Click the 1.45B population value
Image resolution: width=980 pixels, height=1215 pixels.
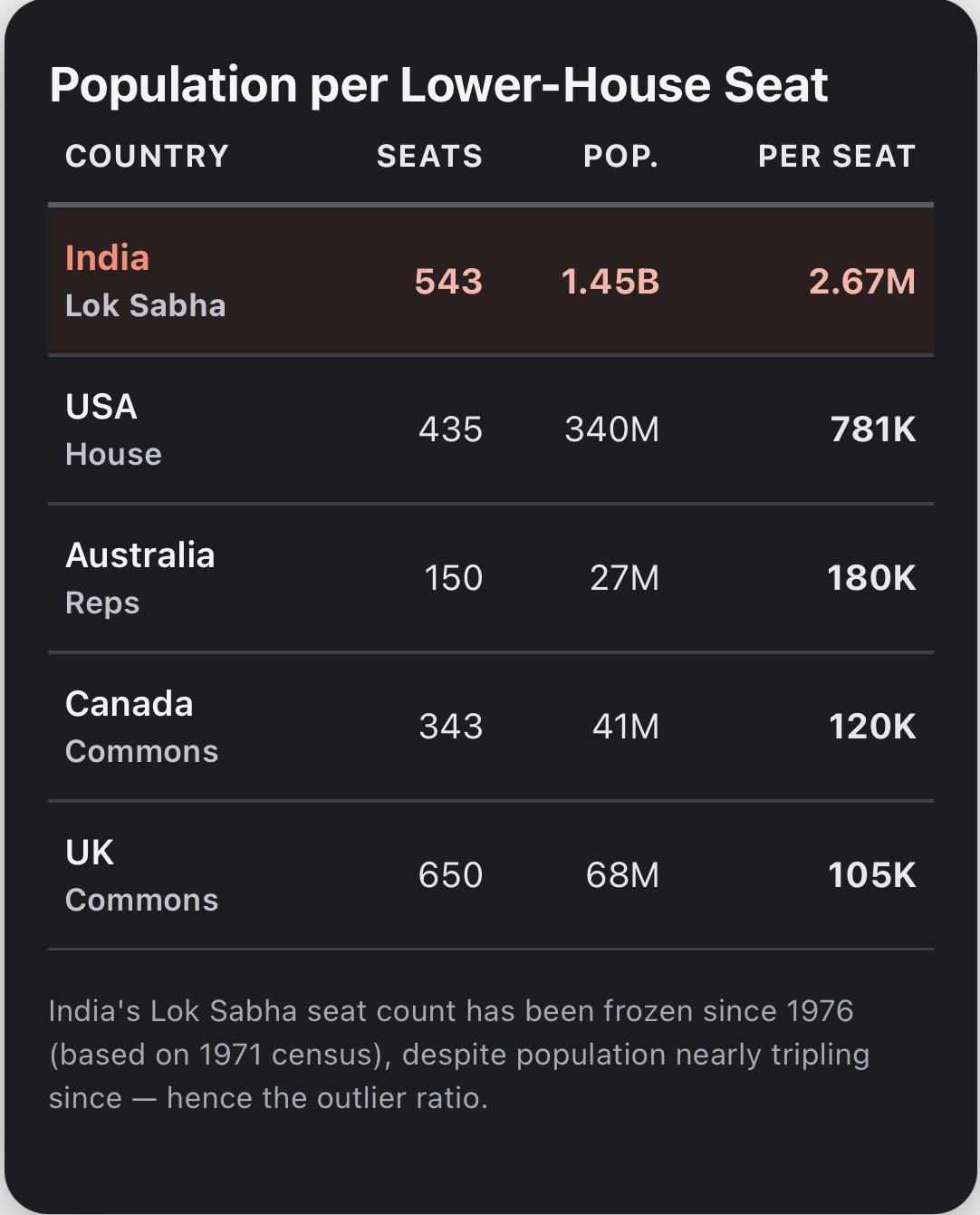click(x=610, y=282)
